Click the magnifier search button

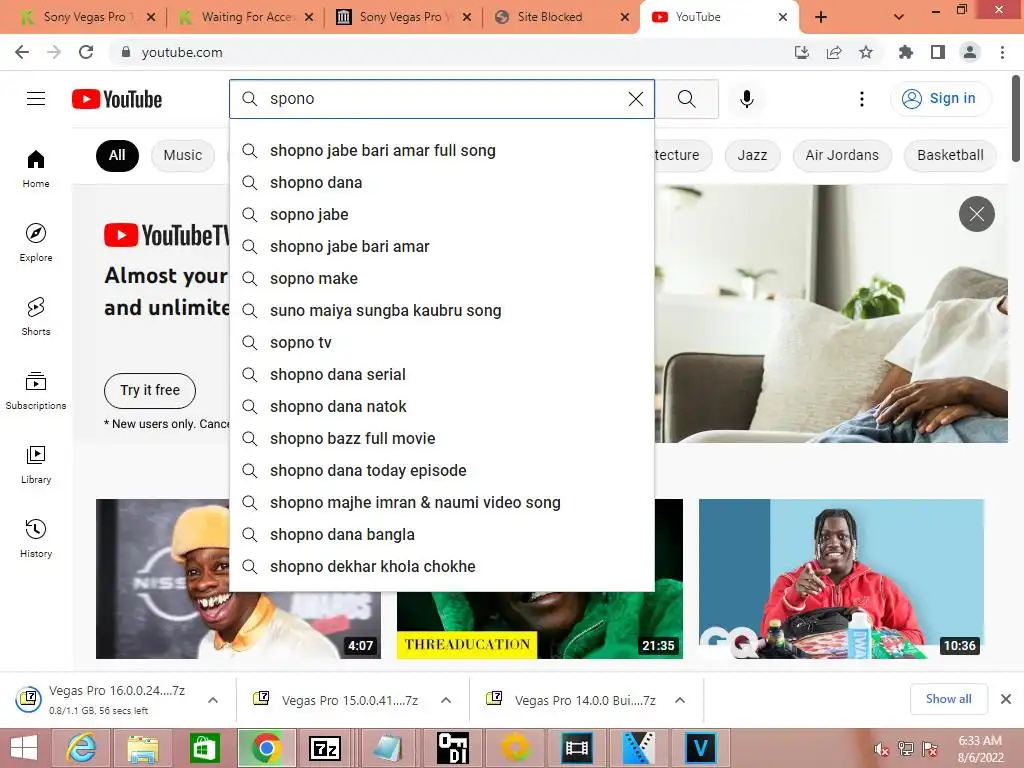point(686,99)
